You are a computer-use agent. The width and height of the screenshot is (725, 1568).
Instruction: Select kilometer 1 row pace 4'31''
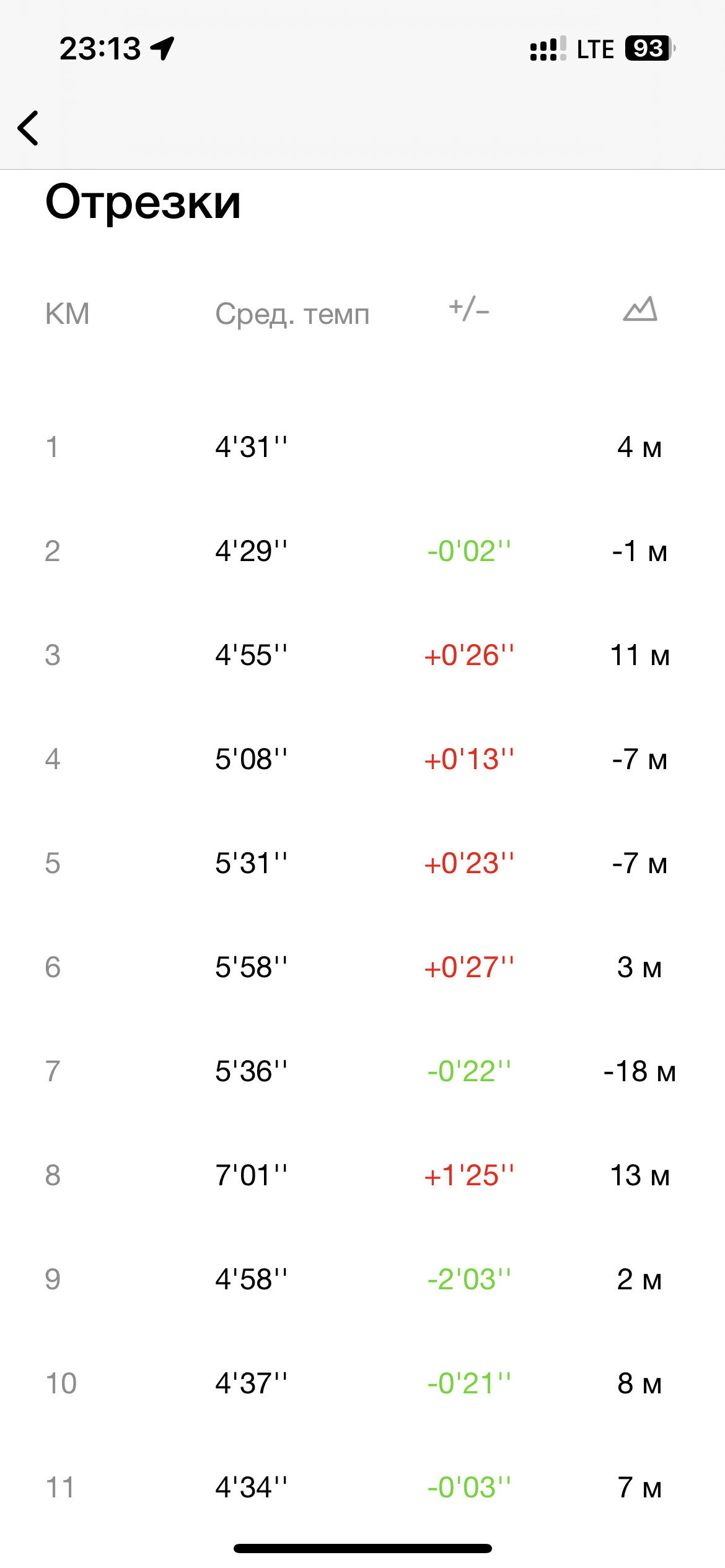(251, 447)
